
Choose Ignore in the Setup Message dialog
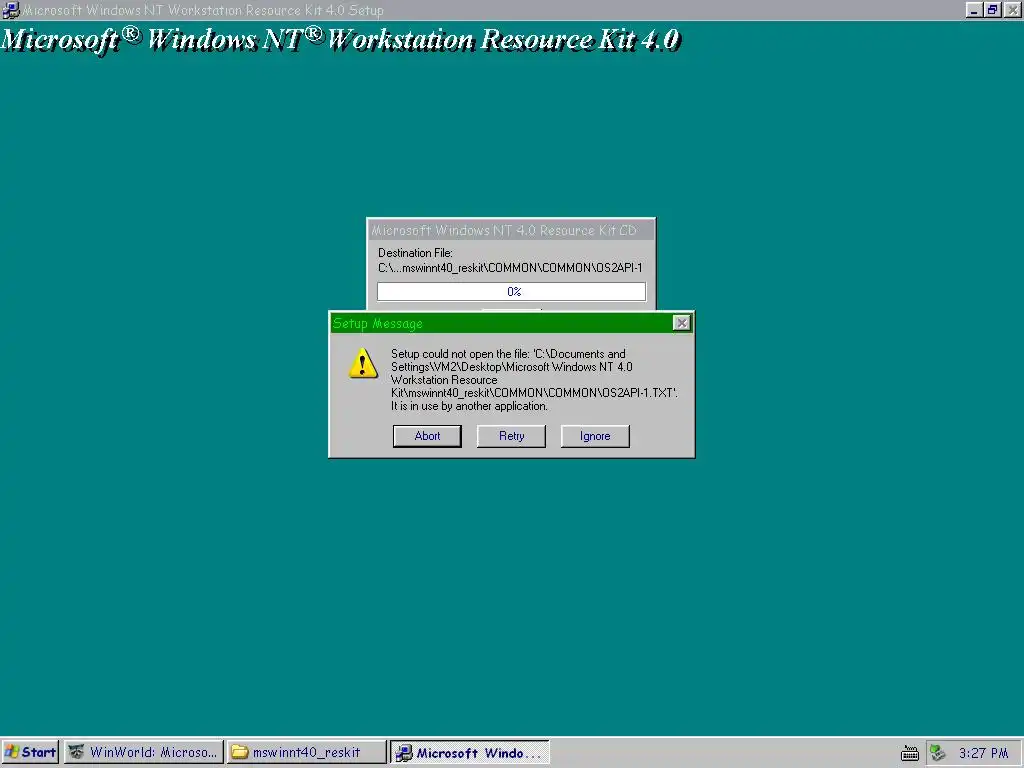click(x=595, y=436)
